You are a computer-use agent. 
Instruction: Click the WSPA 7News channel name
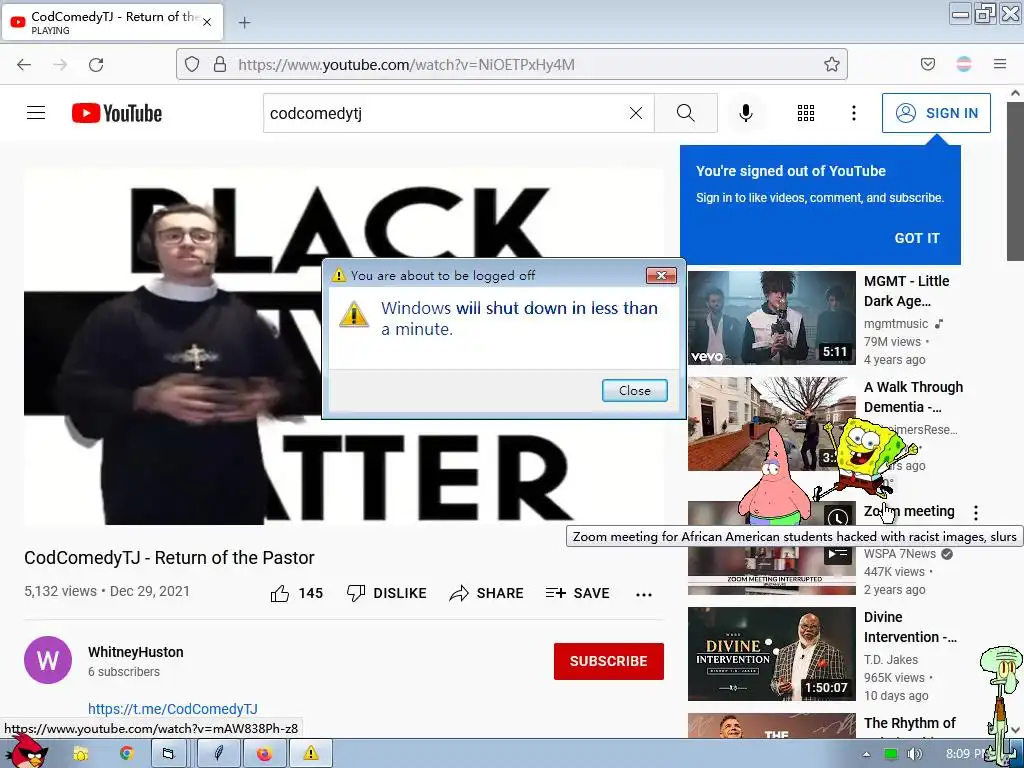[x=900, y=554]
